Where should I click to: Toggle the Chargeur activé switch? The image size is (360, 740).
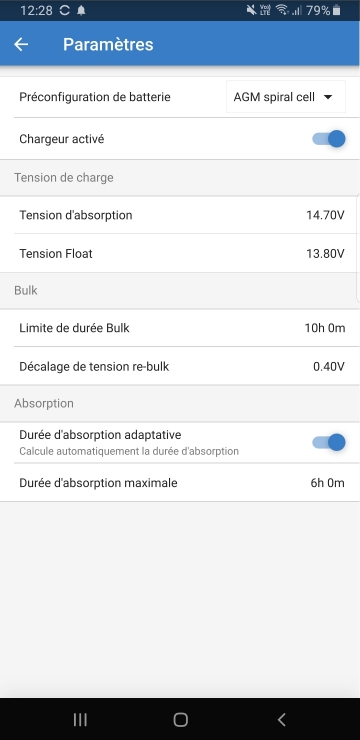click(329, 139)
